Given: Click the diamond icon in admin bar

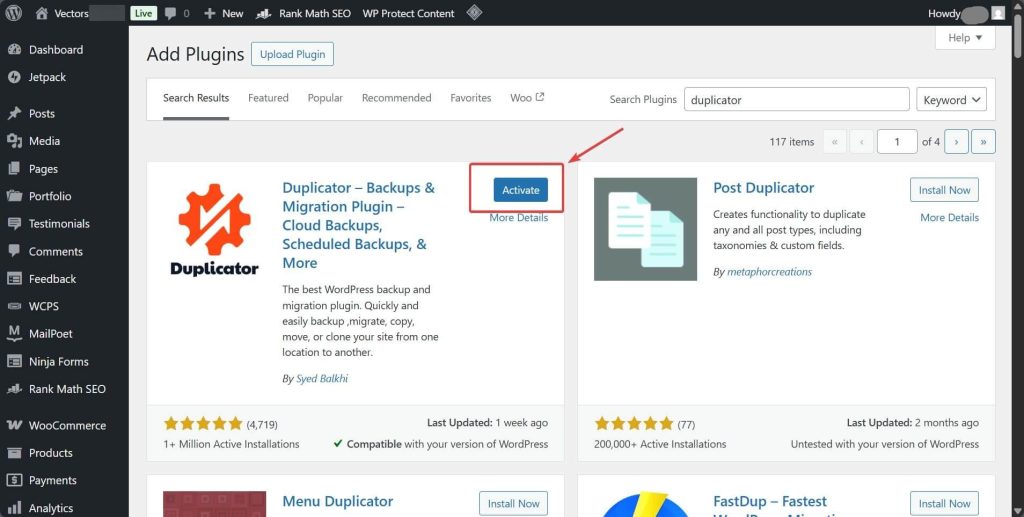Looking at the screenshot, I should tap(475, 13).
